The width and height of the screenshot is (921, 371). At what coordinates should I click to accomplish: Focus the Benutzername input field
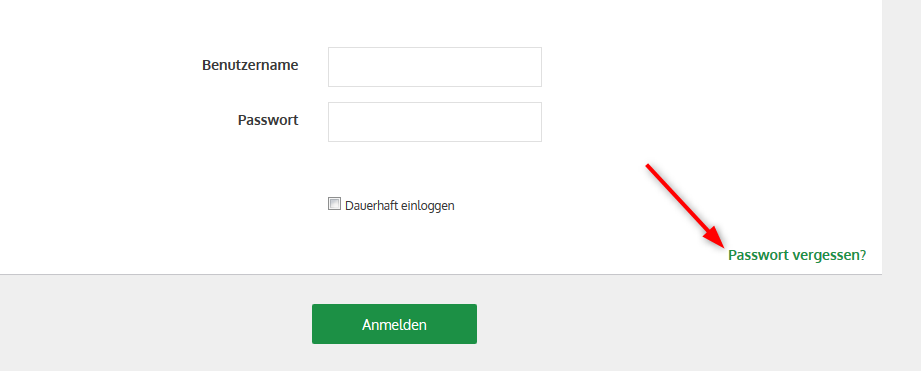(x=435, y=67)
